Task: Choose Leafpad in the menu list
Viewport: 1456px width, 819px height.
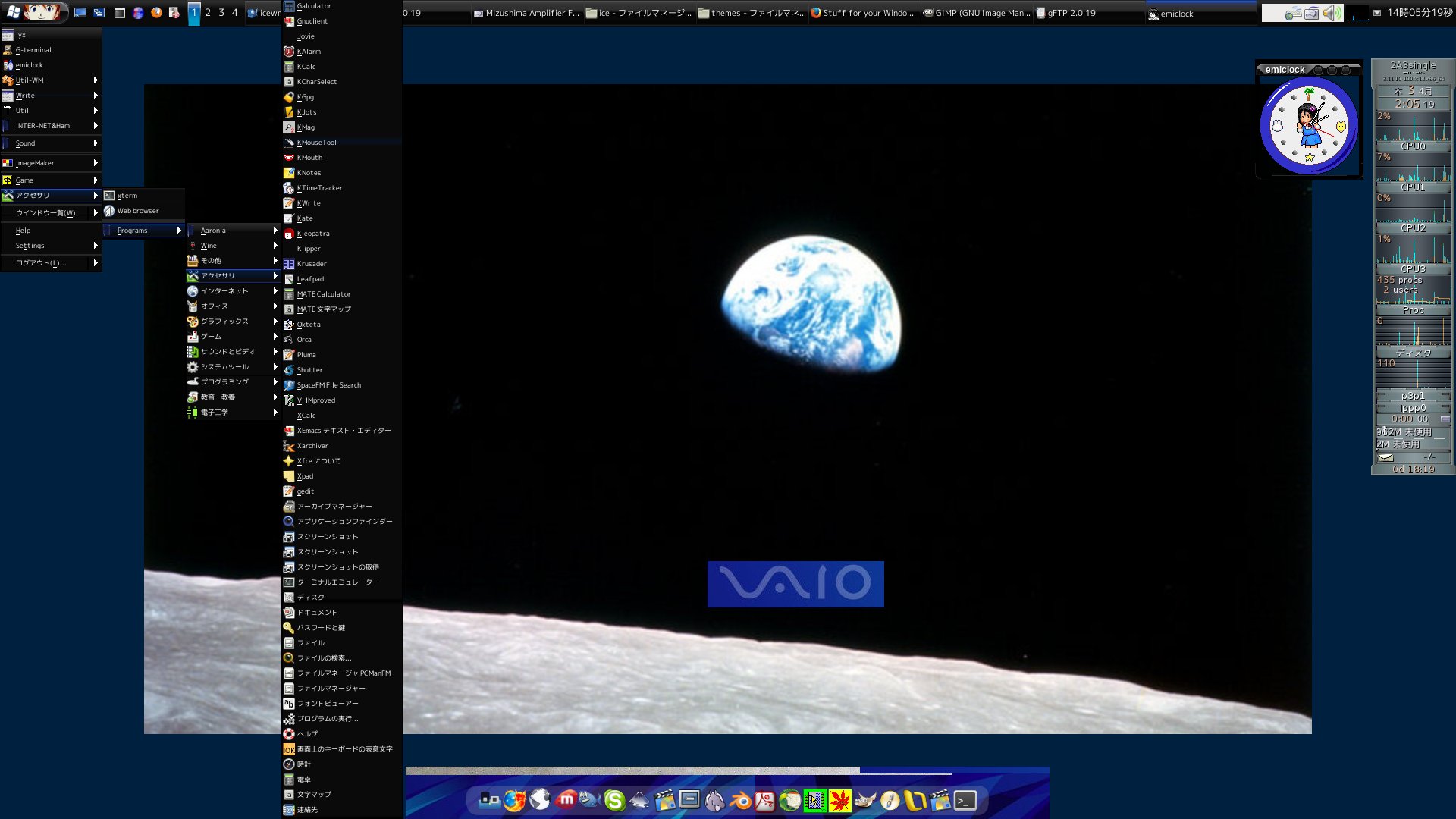Action: (x=310, y=279)
